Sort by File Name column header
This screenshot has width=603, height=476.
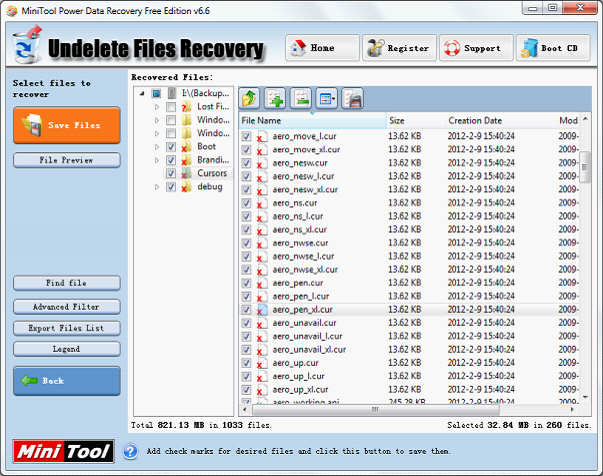(312, 121)
